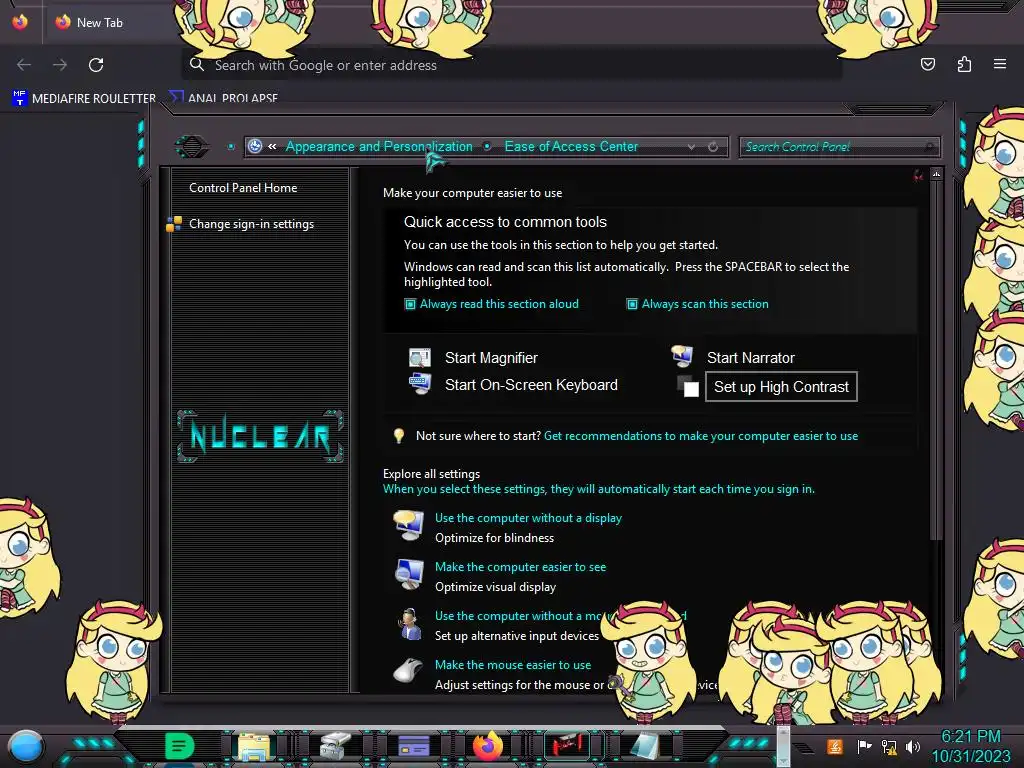
Task: Click the volume speaker tray icon
Action: click(913, 746)
